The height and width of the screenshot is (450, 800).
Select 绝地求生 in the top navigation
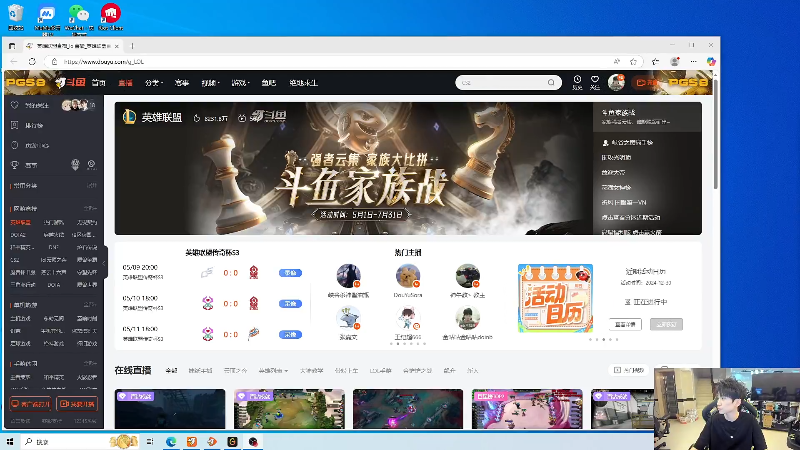click(x=304, y=83)
